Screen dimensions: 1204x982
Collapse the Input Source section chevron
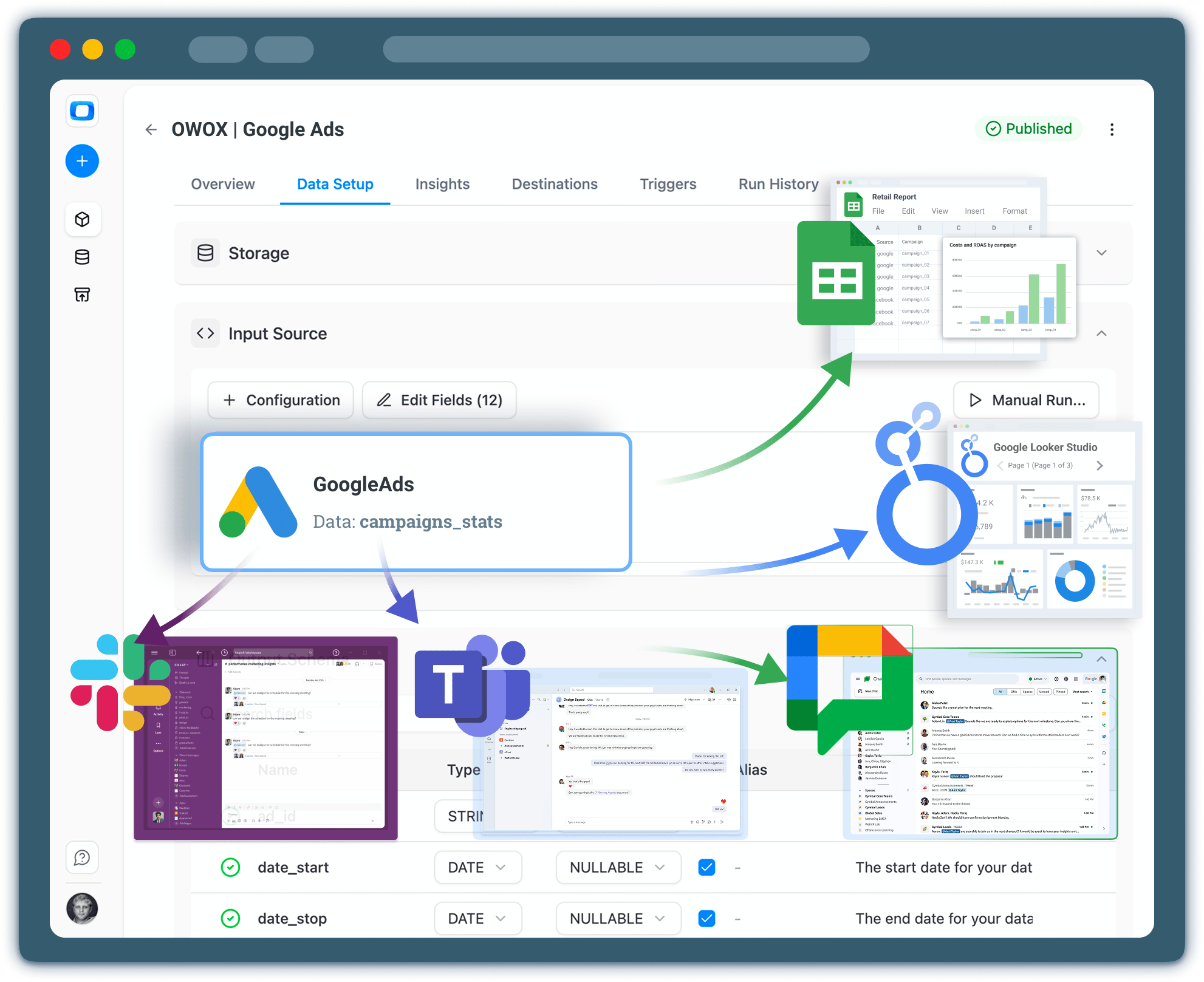point(1101,333)
